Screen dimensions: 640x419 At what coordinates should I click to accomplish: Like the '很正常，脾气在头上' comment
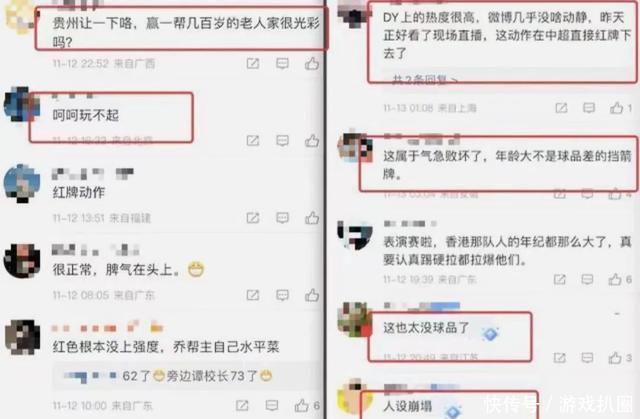tap(312, 295)
